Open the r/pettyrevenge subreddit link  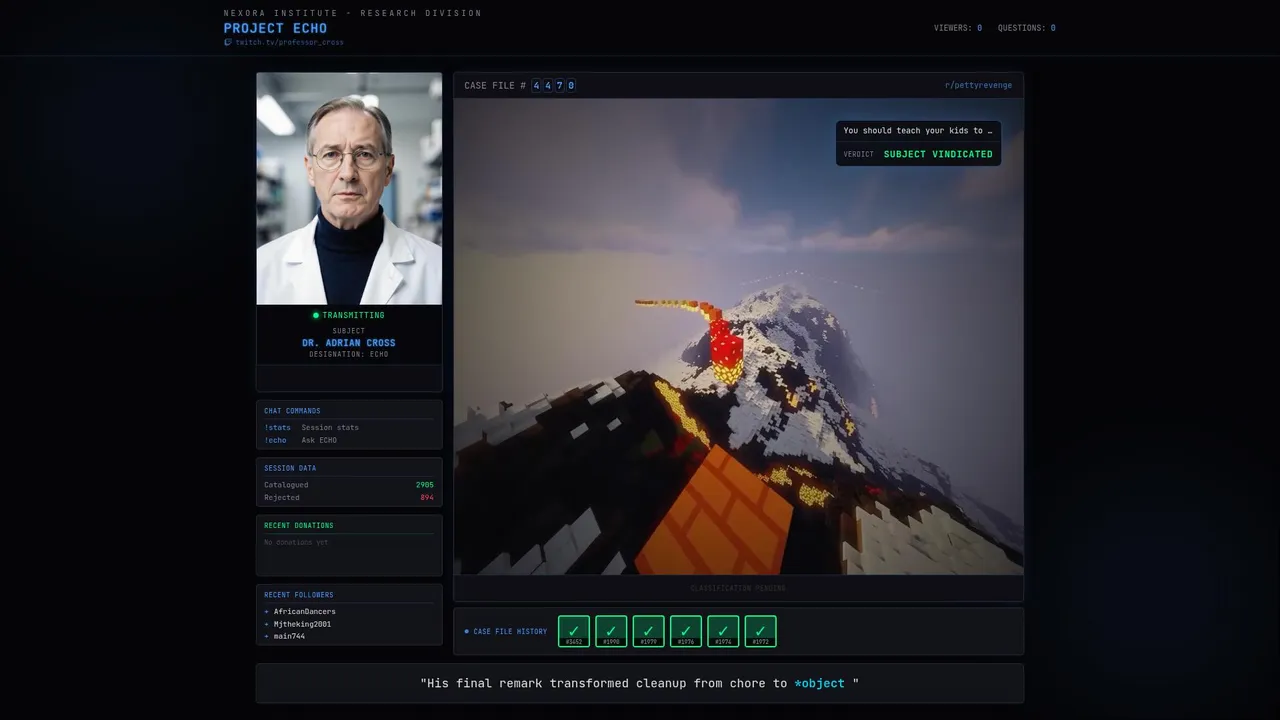pos(978,85)
